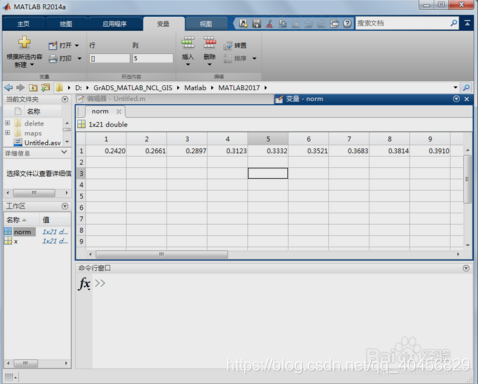Click the Forward arrow in address bar
This screenshot has height=384, width=480.
[20, 88]
